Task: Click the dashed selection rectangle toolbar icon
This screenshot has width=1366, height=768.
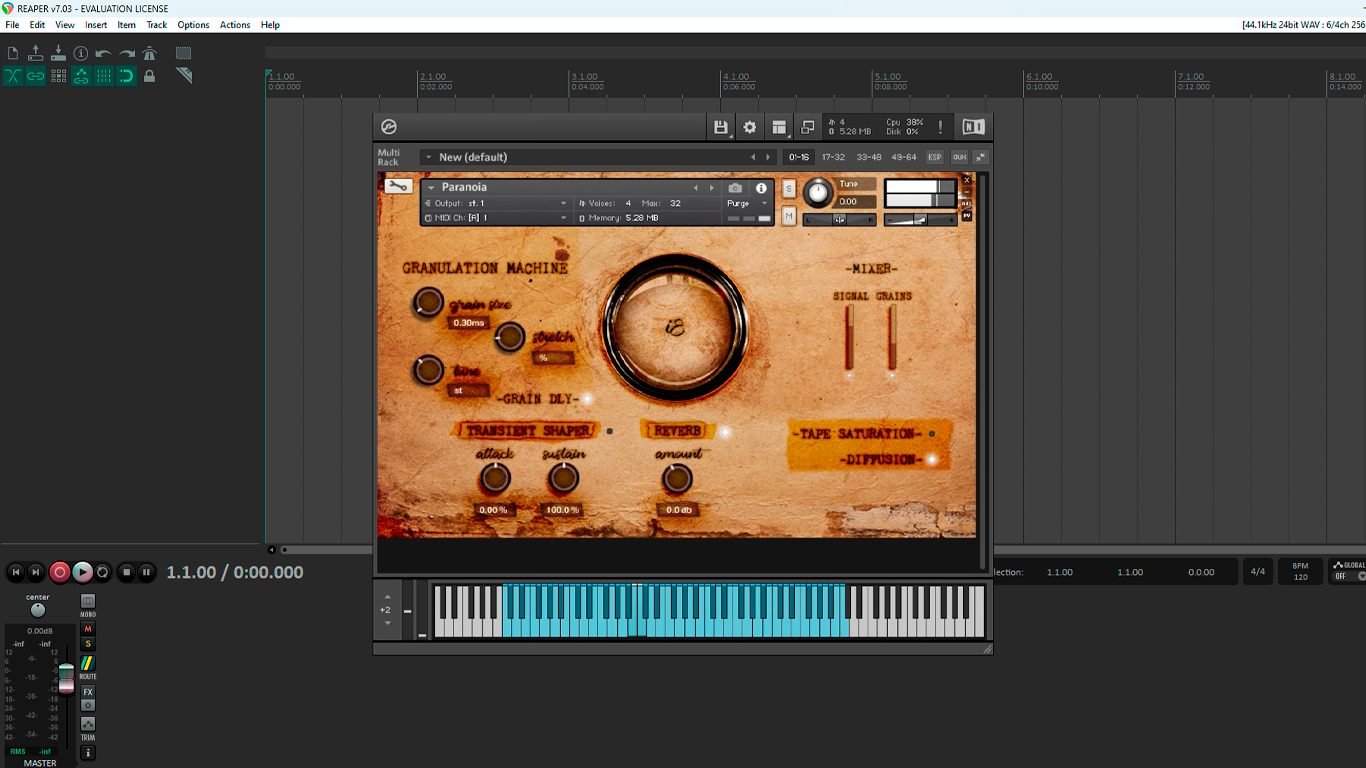Action: (x=183, y=53)
